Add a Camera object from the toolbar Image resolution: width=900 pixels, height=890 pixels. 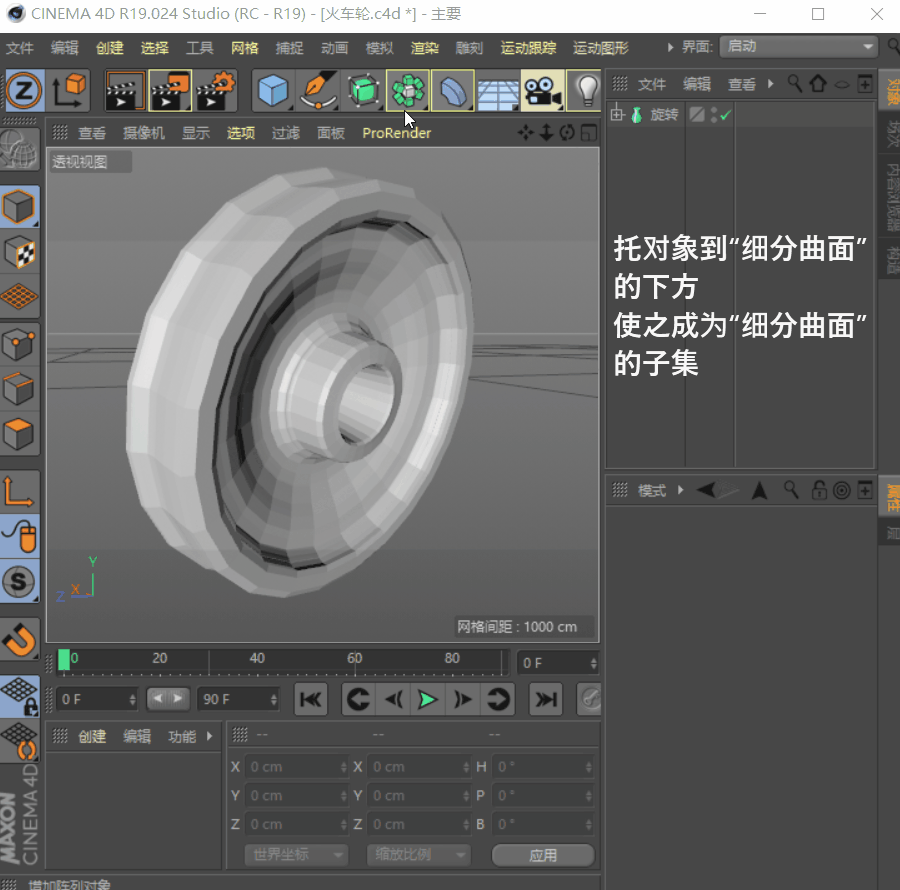(542, 91)
